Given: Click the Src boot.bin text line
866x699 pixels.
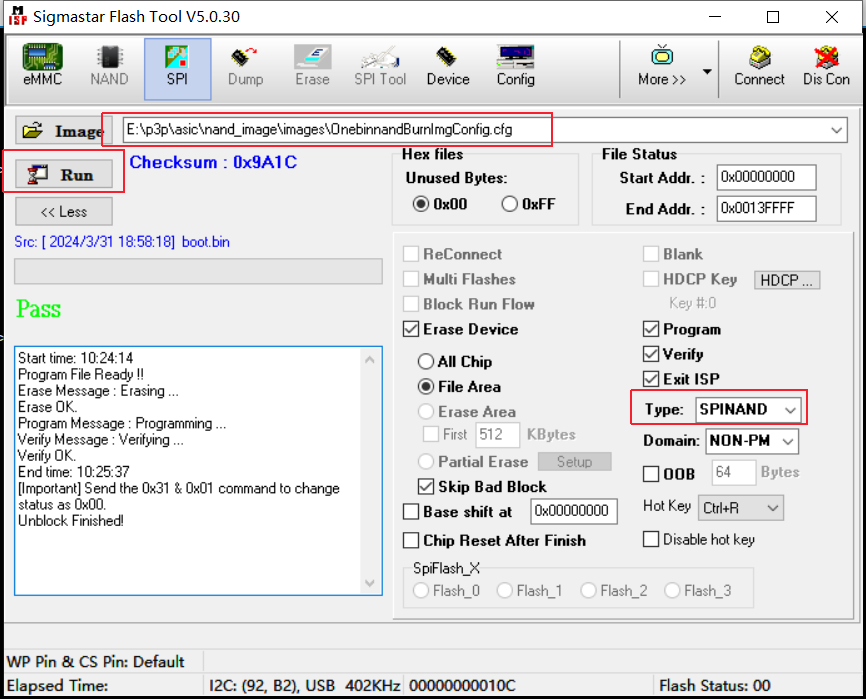Looking at the screenshot, I should pos(122,242).
